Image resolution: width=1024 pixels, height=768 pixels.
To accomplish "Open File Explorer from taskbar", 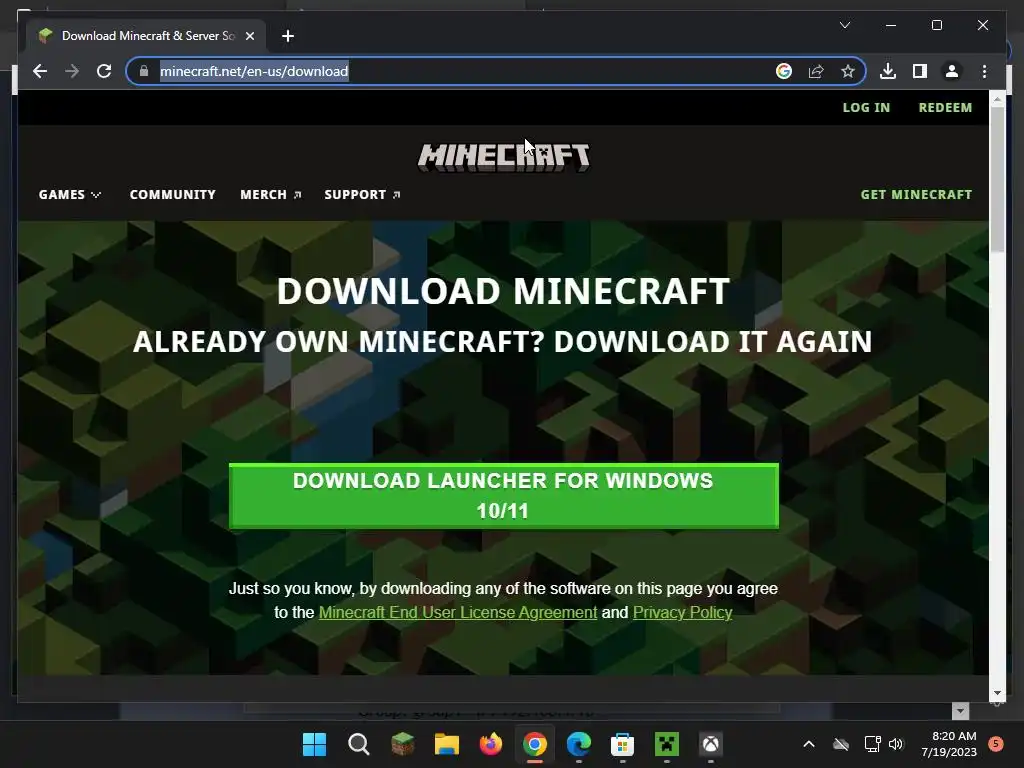I will (447, 744).
